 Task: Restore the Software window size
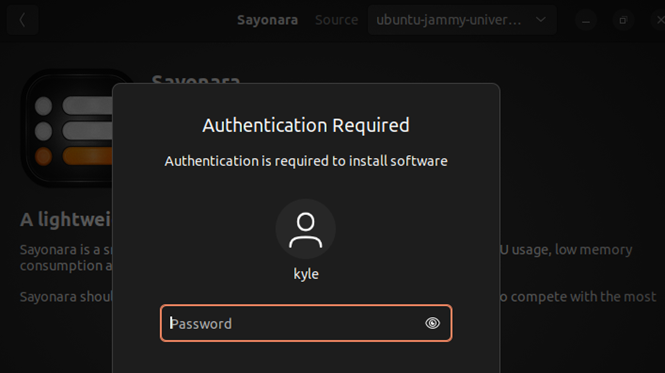pyautogui.click(x=623, y=20)
